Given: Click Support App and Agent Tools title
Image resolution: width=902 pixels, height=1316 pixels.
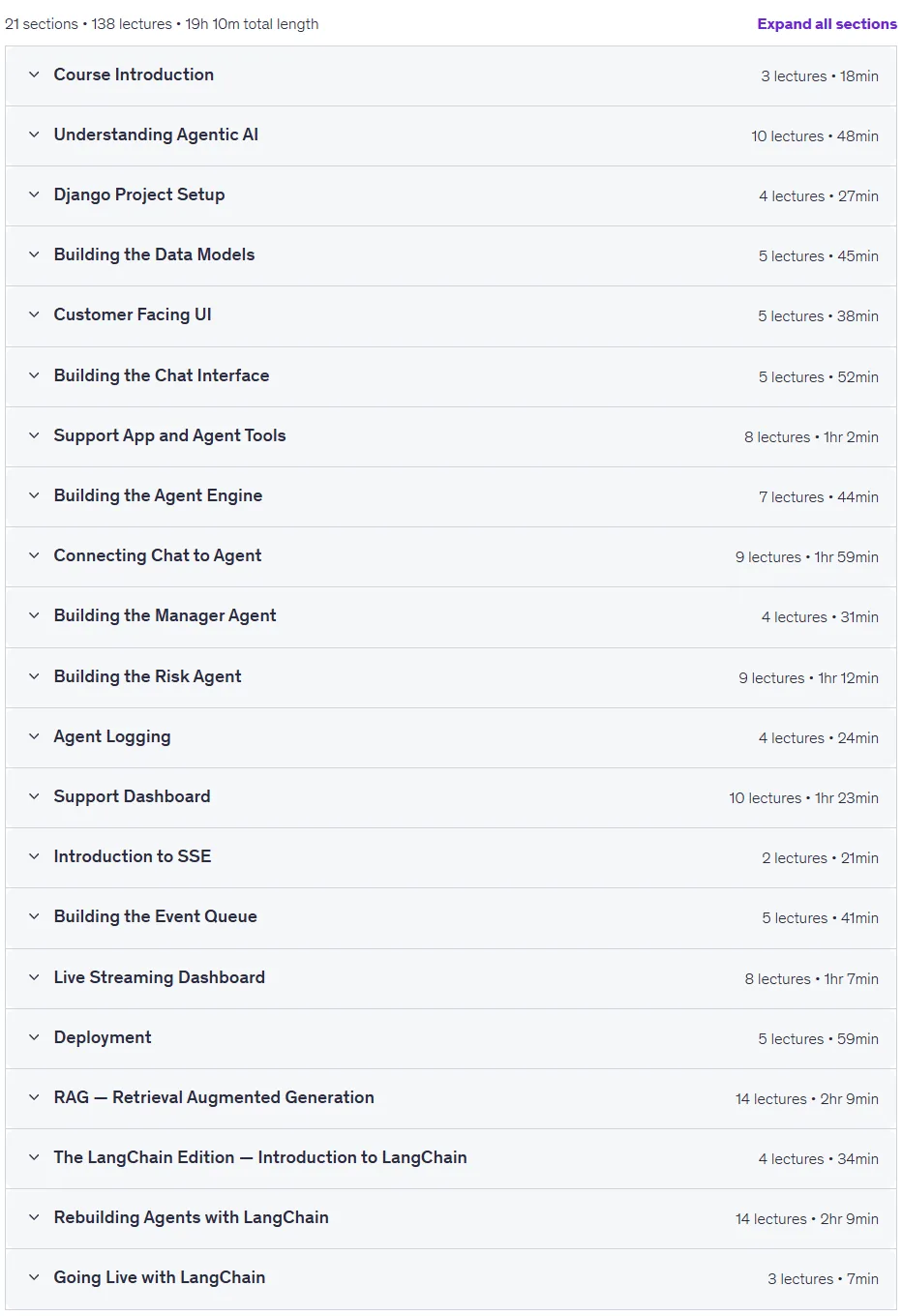Looking at the screenshot, I should pos(169,435).
